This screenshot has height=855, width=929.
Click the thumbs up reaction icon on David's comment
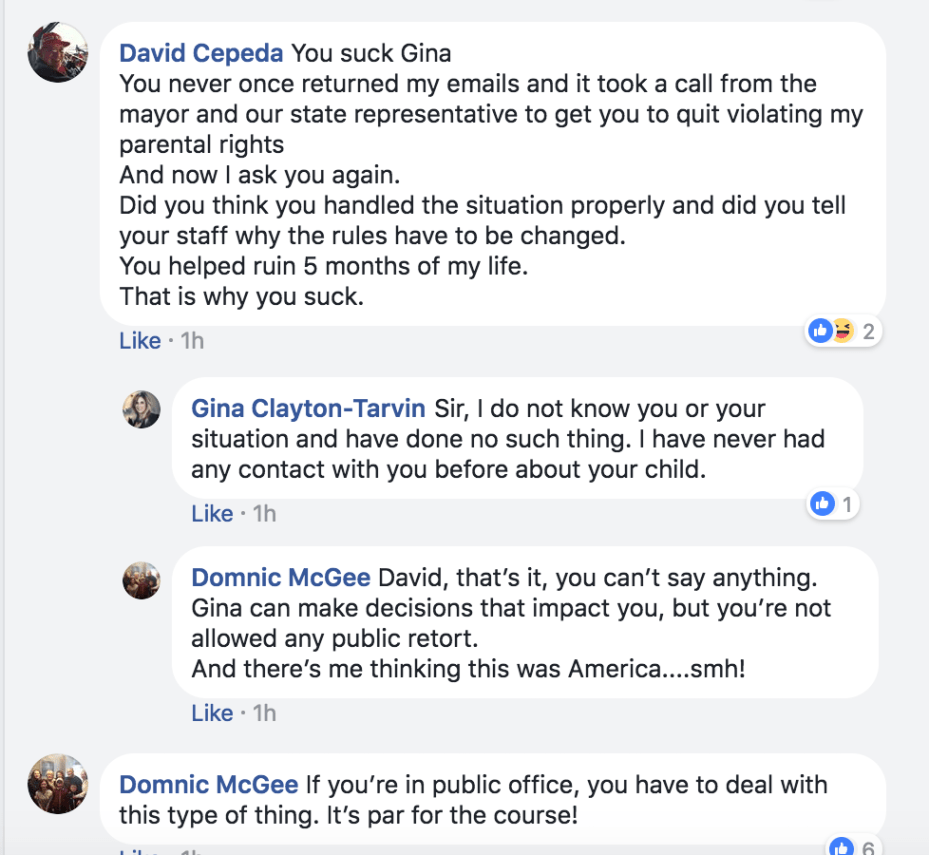click(821, 329)
